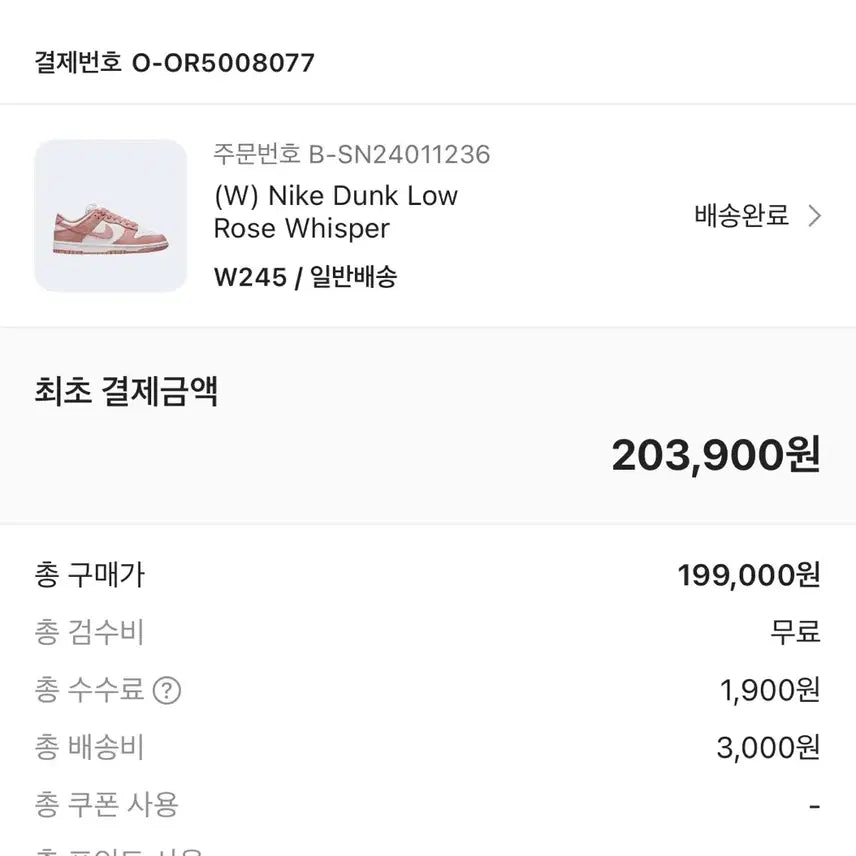
Task: Tap 총 검수비 label
Action: tap(85, 632)
